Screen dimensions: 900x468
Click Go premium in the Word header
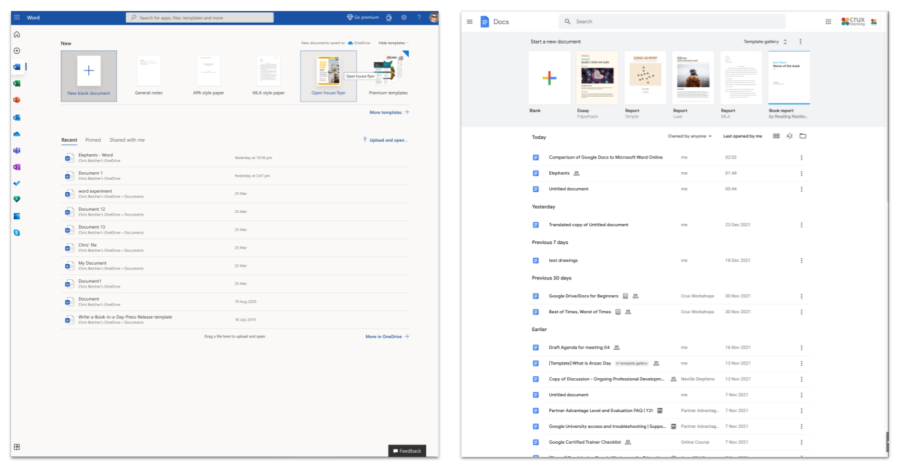point(363,18)
